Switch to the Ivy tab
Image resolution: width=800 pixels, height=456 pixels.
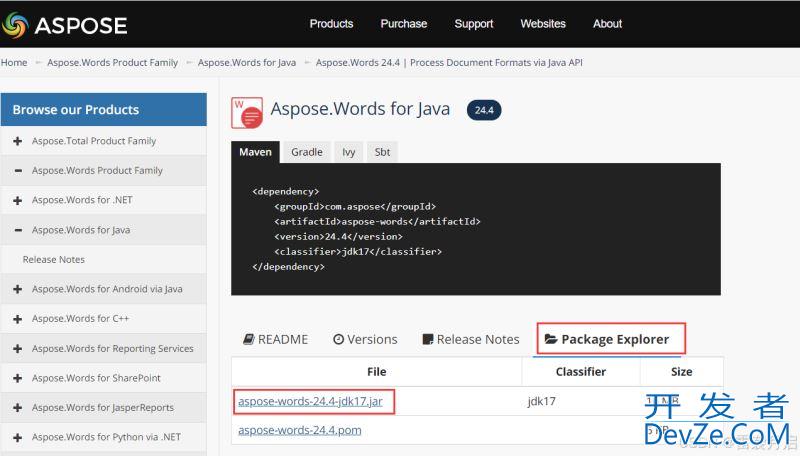click(x=349, y=152)
